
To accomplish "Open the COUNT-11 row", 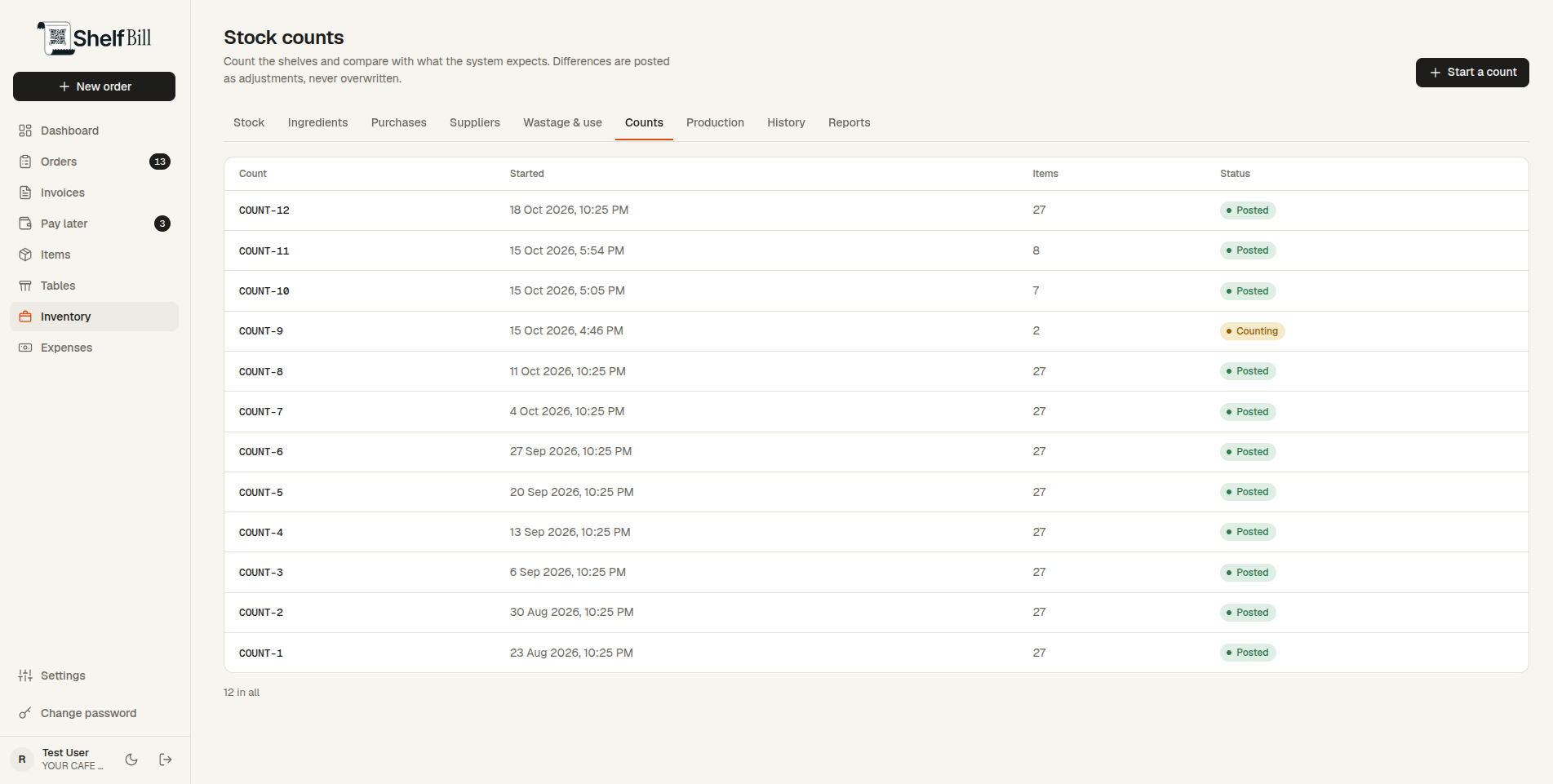I will click(876, 250).
